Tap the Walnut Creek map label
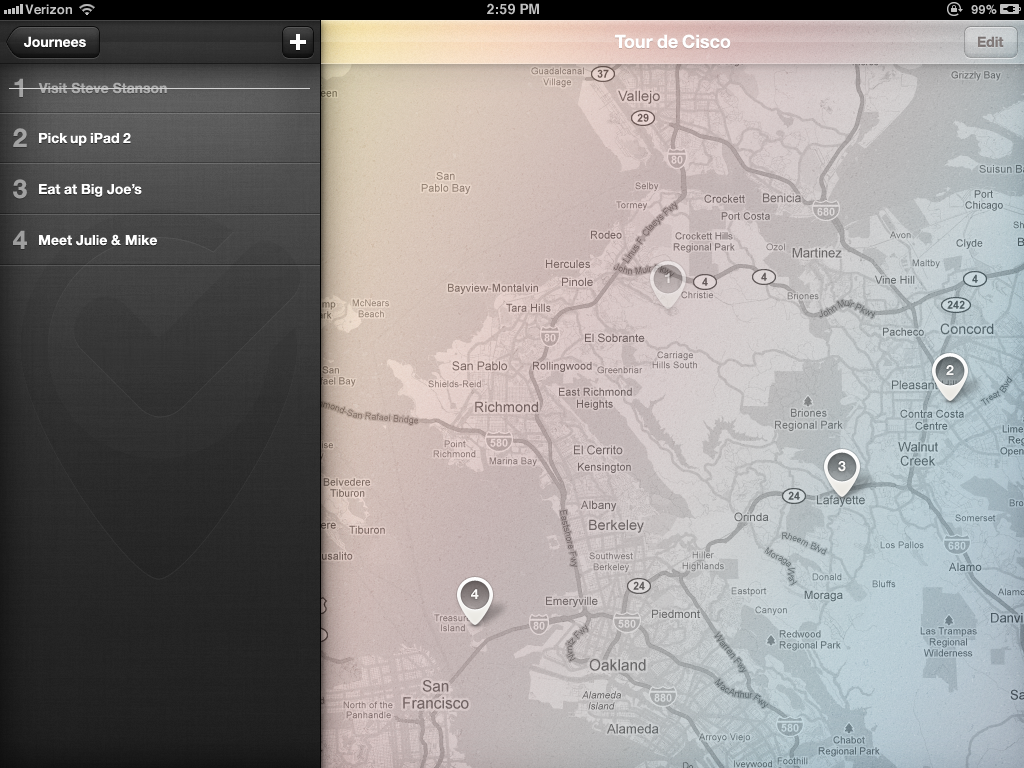This screenshot has width=1024, height=768. [918, 454]
